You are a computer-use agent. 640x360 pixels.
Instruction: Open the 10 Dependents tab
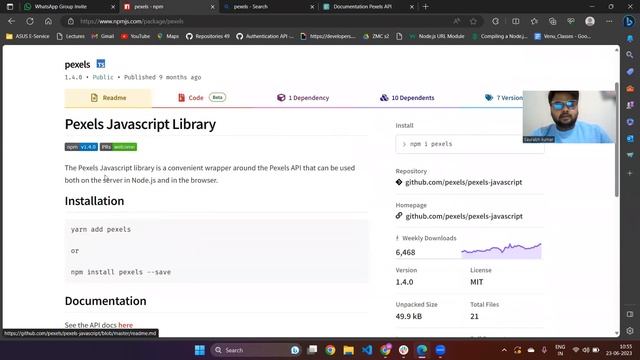pyautogui.click(x=407, y=98)
